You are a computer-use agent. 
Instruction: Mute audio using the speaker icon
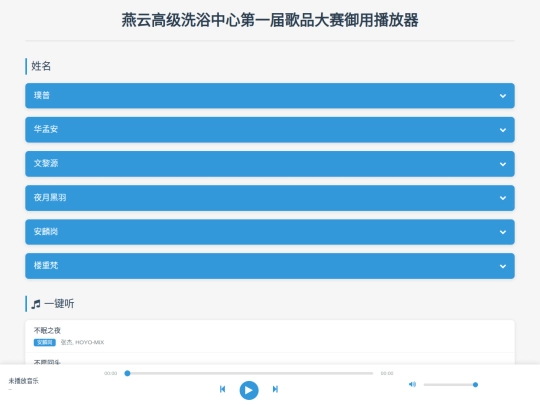(x=412, y=384)
